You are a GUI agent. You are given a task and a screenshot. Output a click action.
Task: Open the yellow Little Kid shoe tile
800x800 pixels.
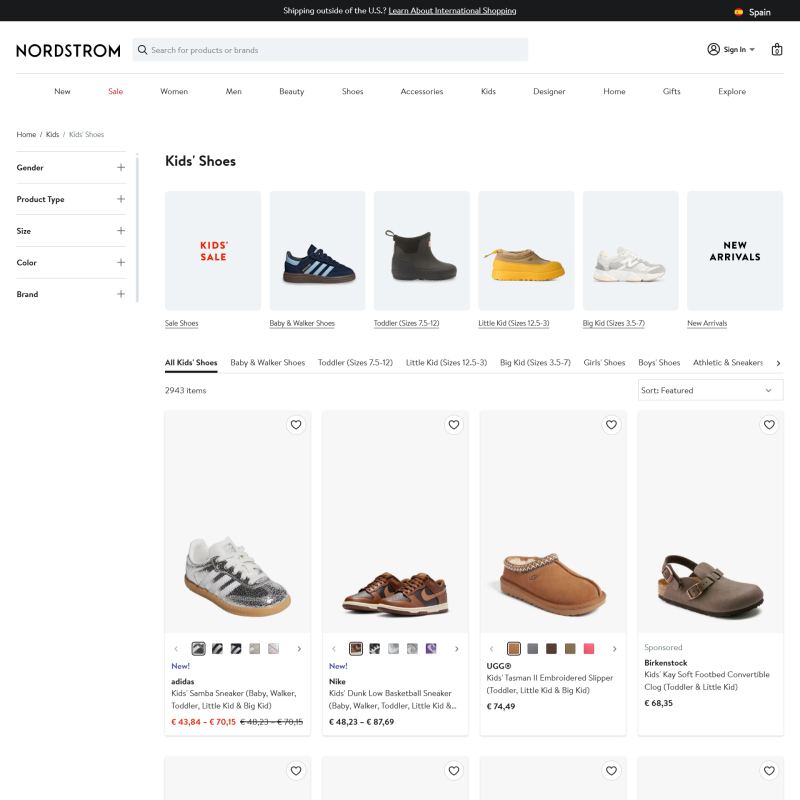(526, 251)
